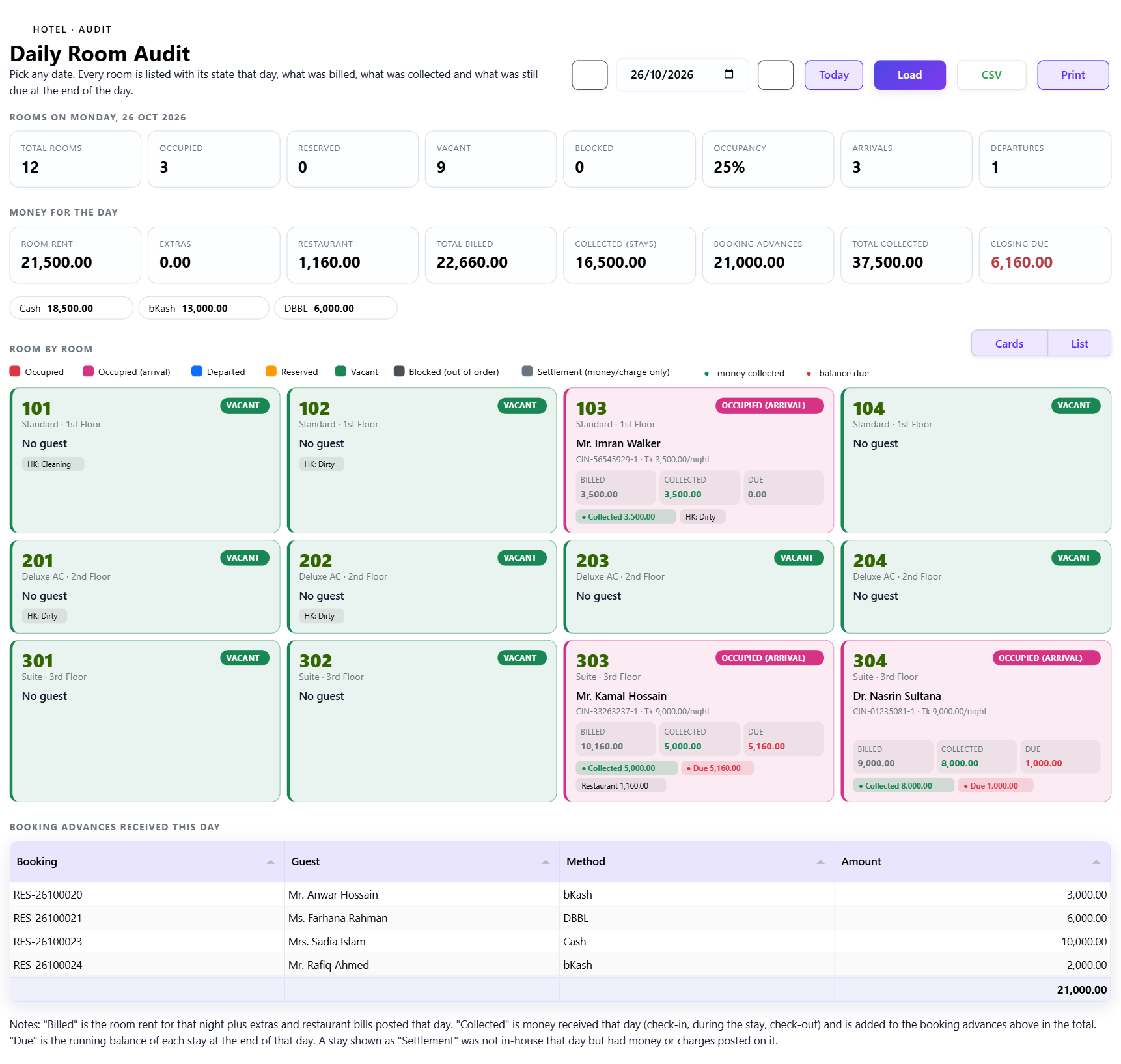The height and width of the screenshot is (1064, 1121).
Task: Click the blank button right of date field
Action: (776, 75)
